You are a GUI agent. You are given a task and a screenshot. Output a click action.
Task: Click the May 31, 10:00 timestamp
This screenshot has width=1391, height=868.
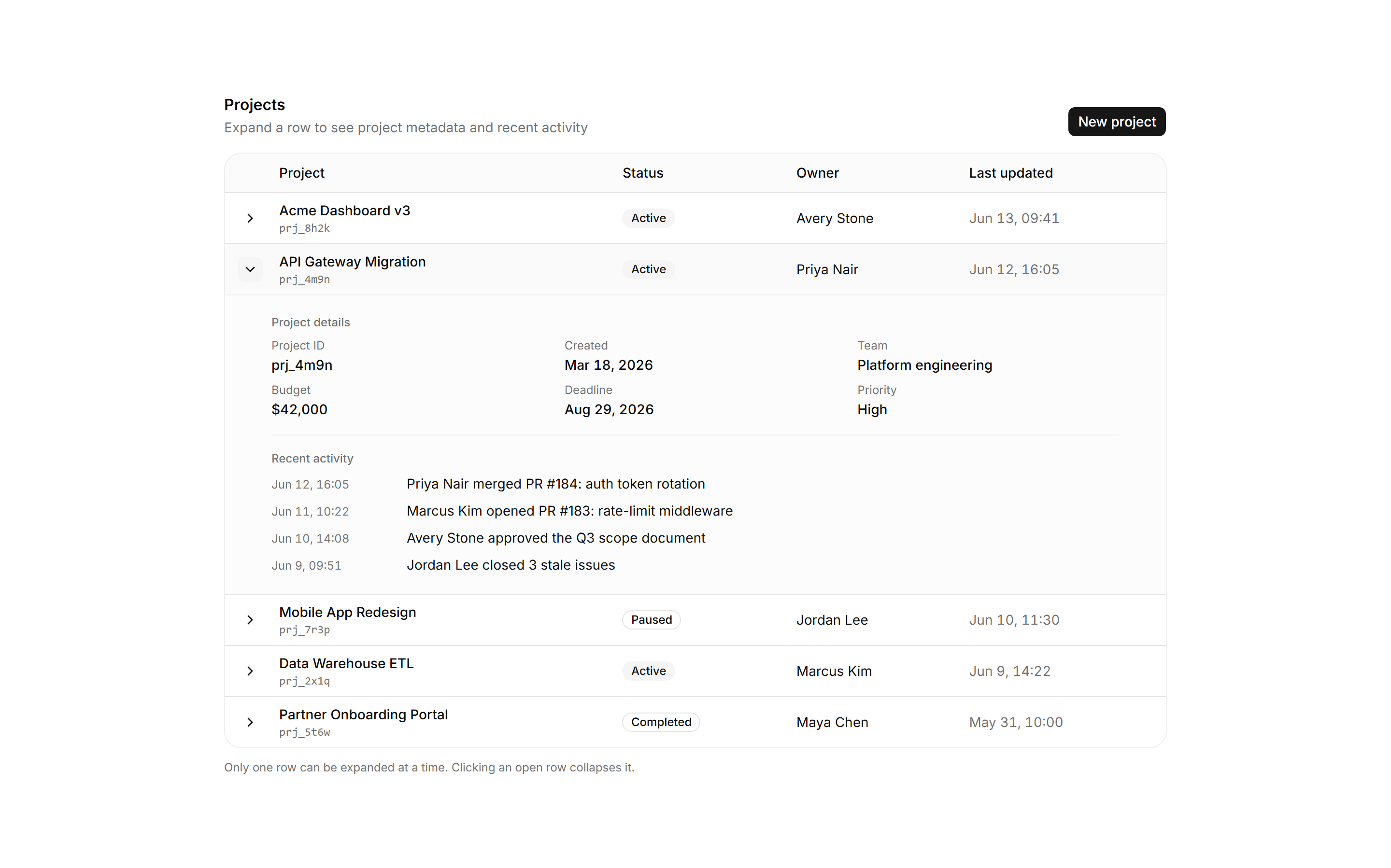click(1015, 722)
